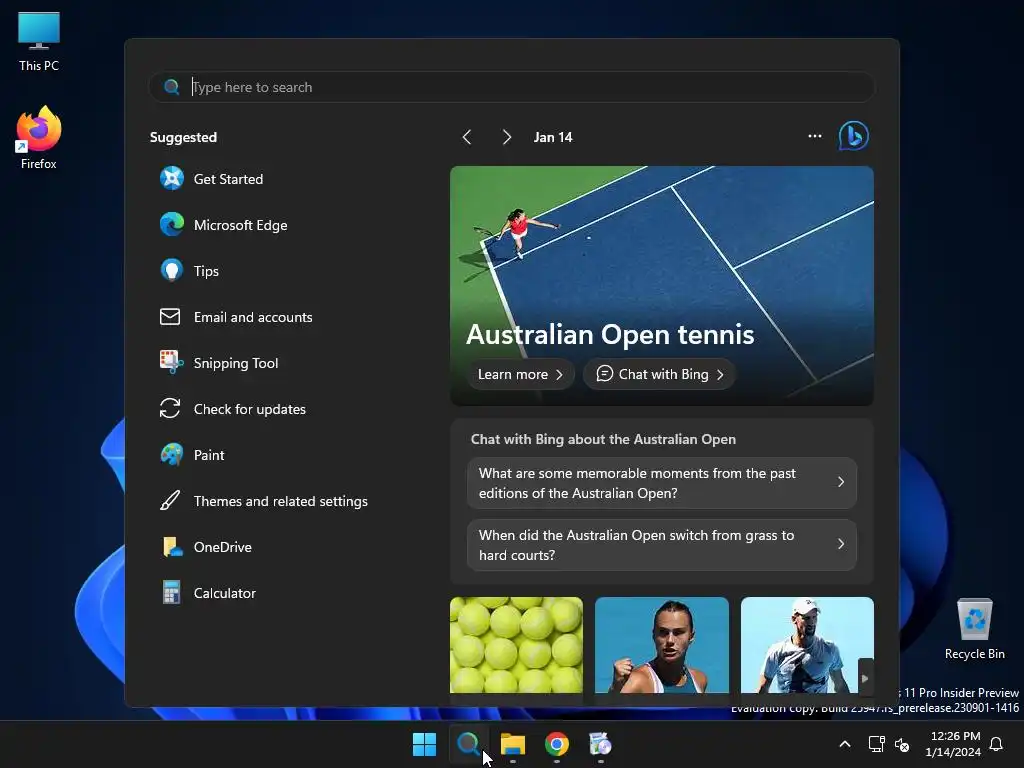Launch OneDrive from suggestions
Image resolution: width=1024 pixels, height=768 pixels.
click(x=206, y=547)
